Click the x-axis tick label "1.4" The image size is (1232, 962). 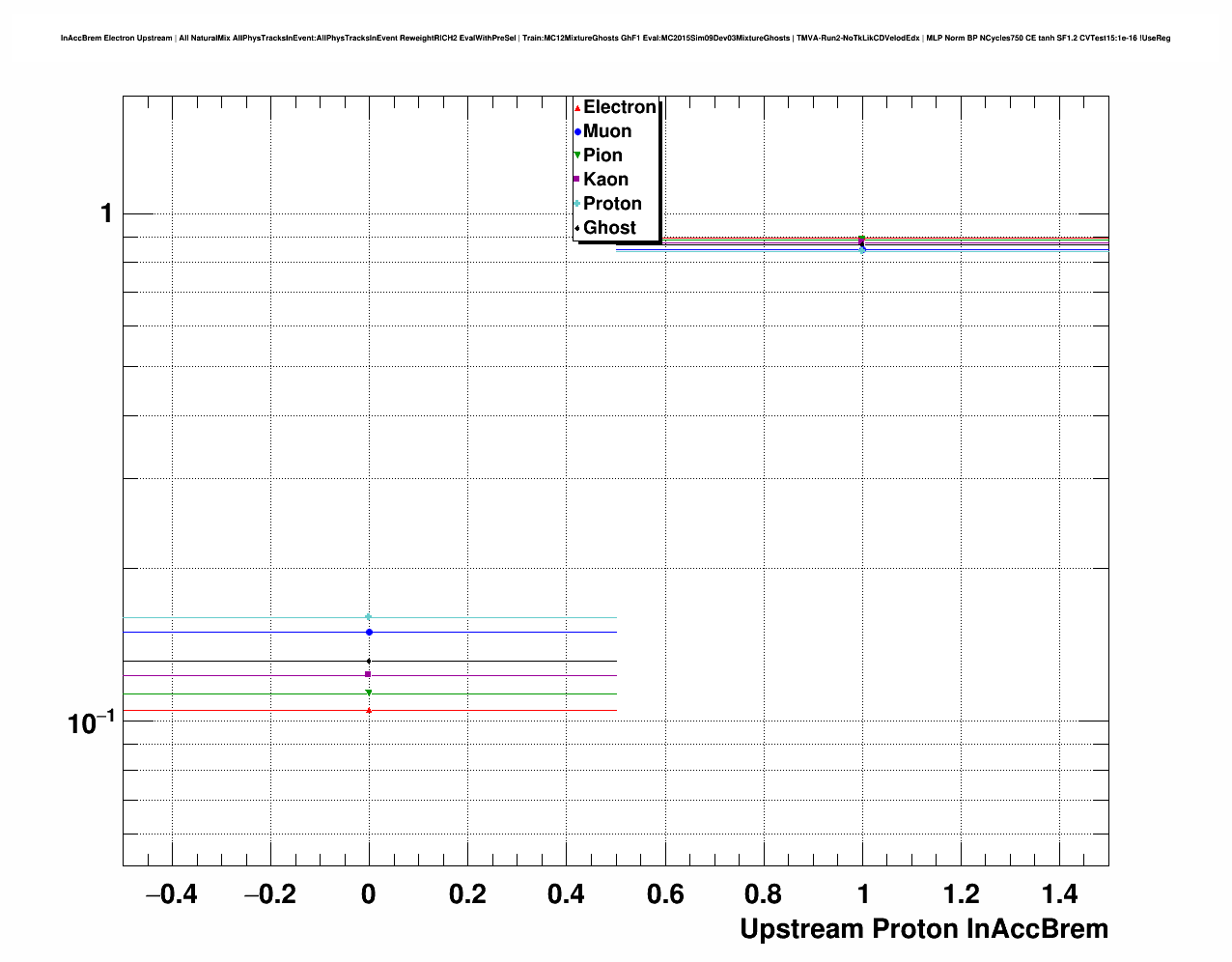point(1059,895)
